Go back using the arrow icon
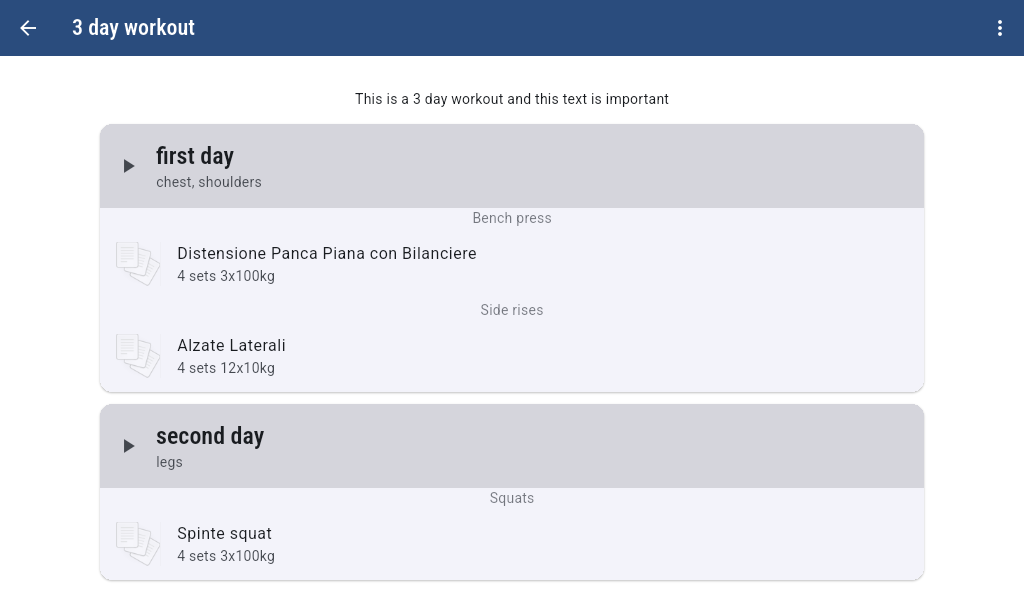 coord(28,28)
